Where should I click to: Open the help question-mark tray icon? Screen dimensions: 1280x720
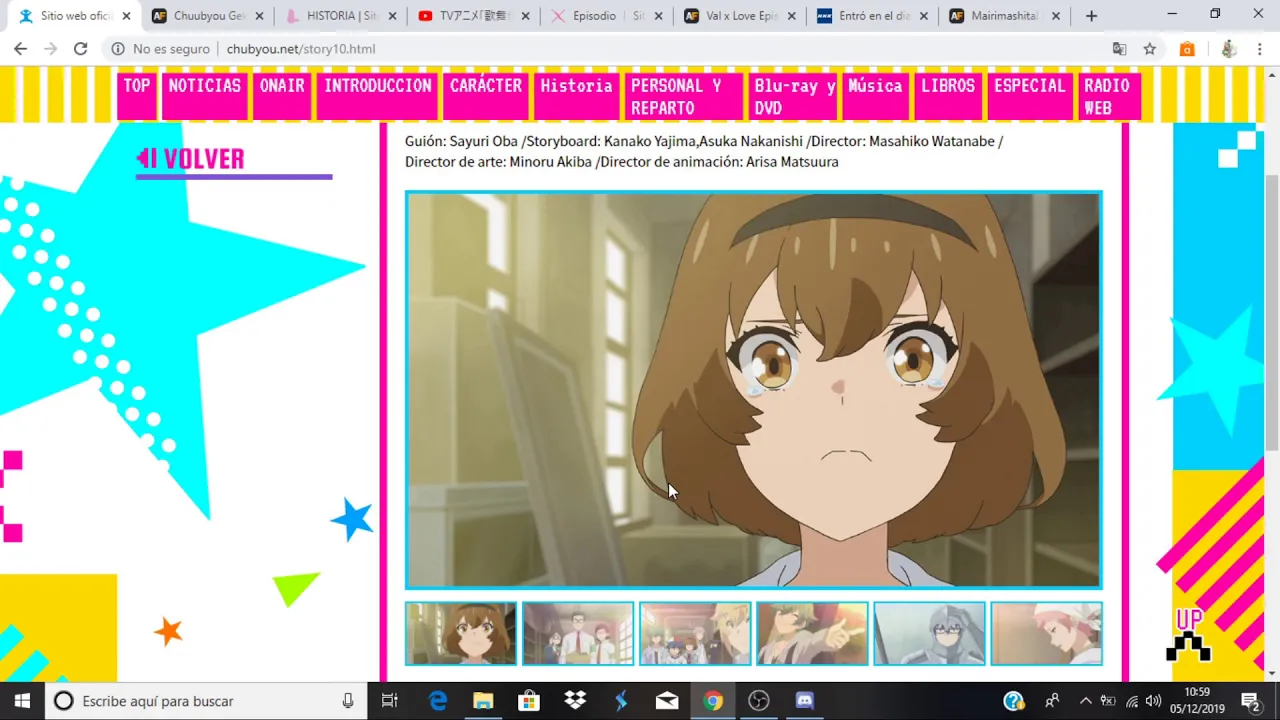pyautogui.click(x=1014, y=701)
